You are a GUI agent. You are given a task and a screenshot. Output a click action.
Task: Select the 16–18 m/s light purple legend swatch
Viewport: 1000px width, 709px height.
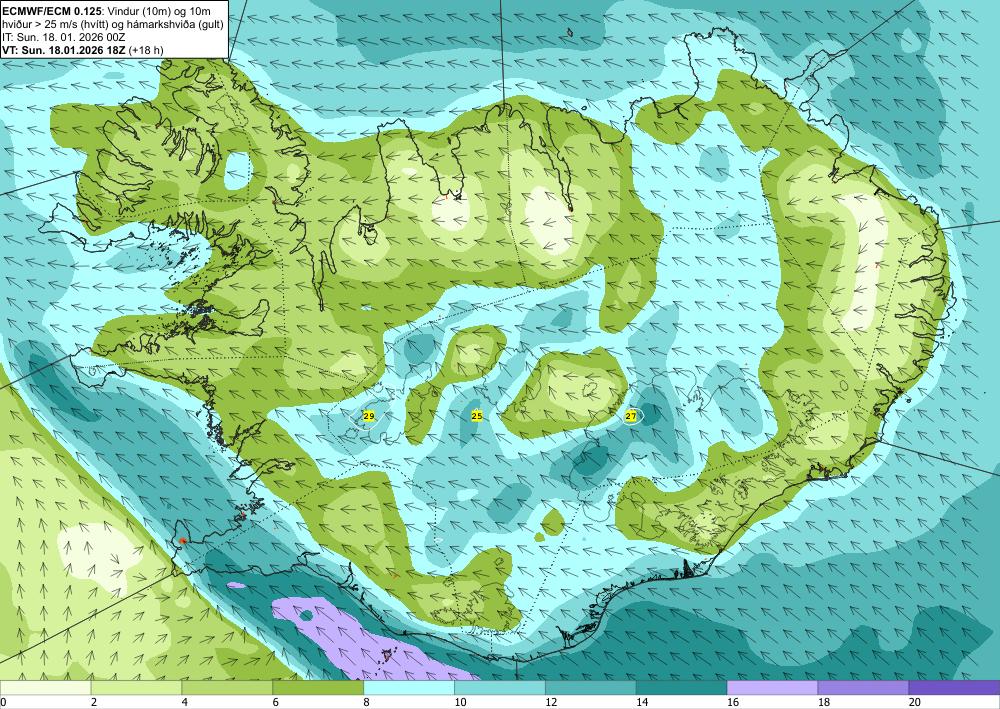pos(772,687)
